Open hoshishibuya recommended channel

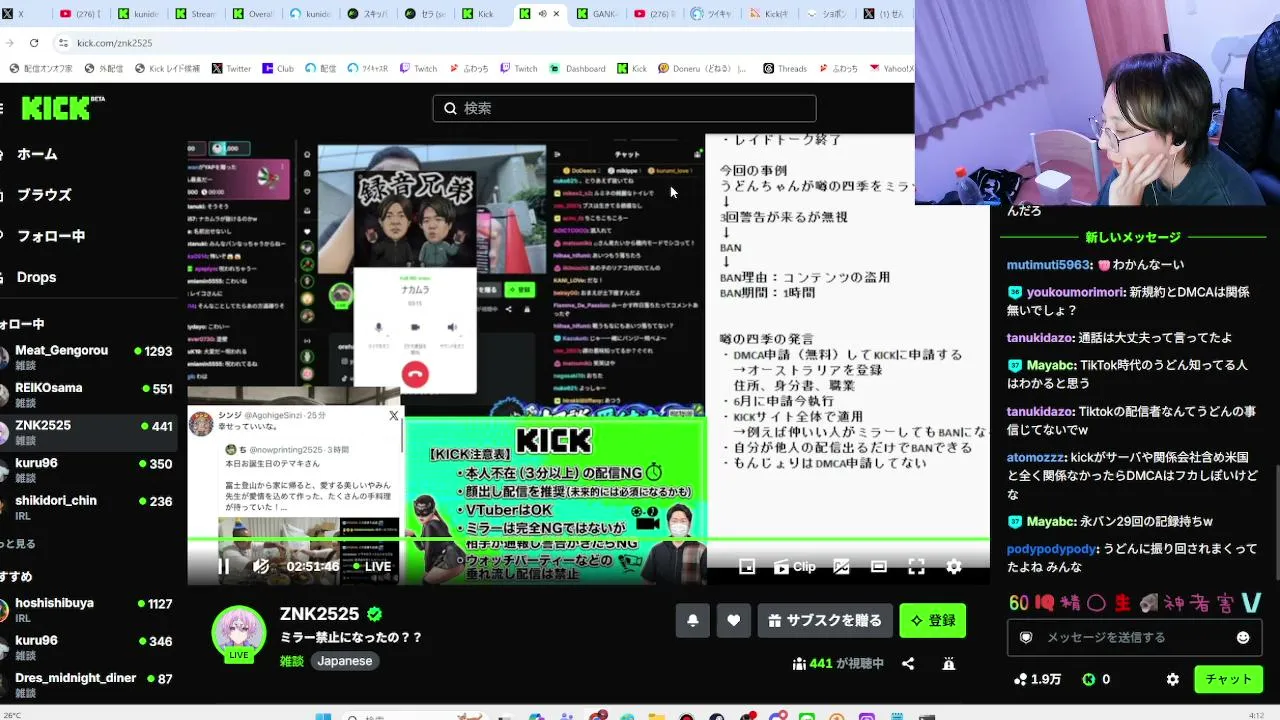pos(88,610)
